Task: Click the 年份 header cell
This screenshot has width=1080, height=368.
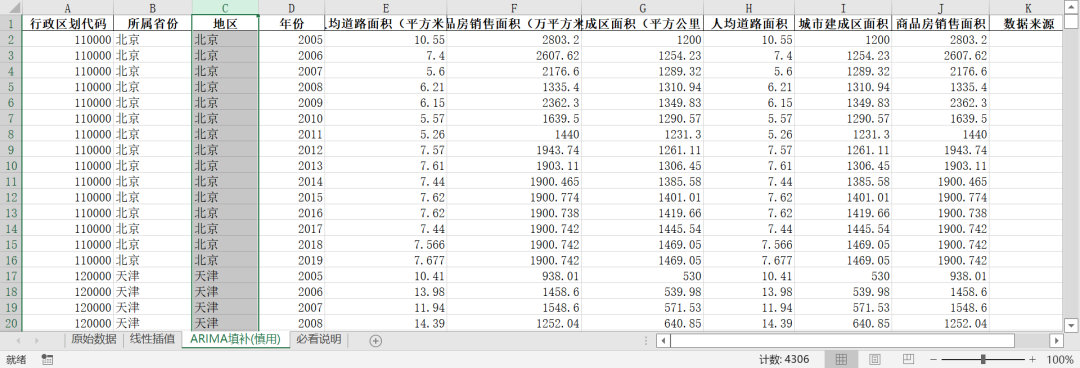Action: pos(292,23)
